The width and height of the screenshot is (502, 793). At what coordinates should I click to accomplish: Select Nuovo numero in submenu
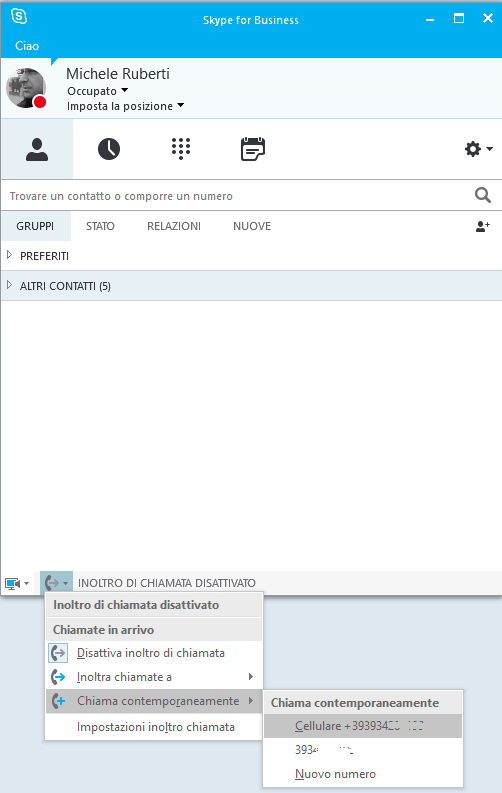363,774
